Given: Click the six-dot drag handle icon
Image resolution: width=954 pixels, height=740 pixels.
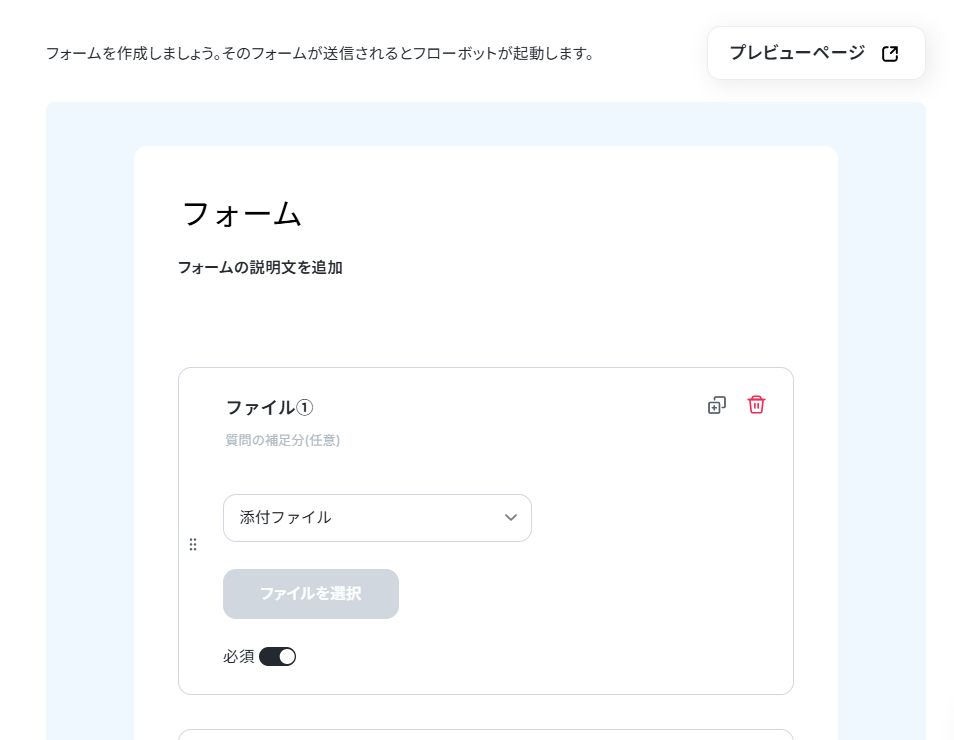Looking at the screenshot, I should coord(193,544).
